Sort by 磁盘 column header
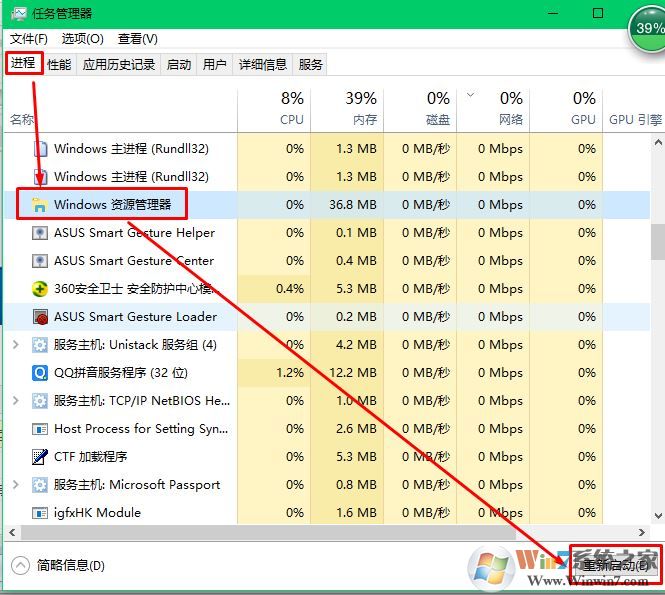 pos(420,109)
